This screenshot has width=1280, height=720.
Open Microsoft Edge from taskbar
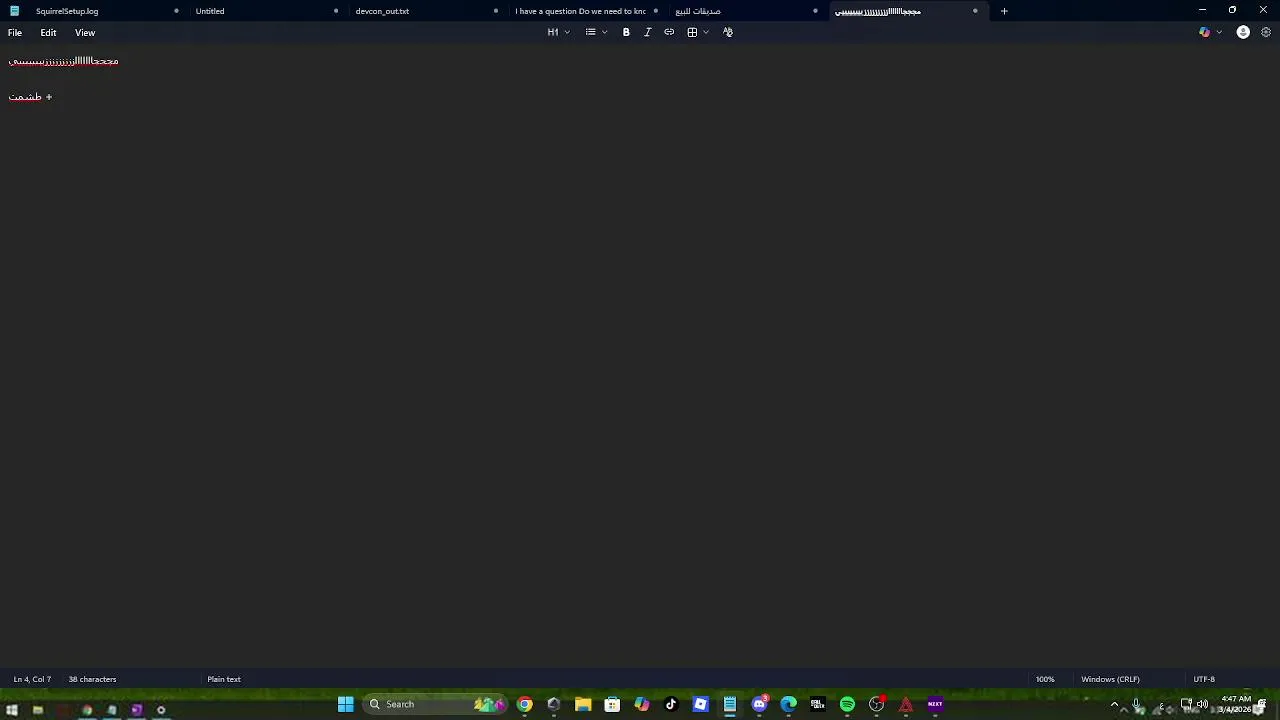pyautogui.click(x=789, y=704)
